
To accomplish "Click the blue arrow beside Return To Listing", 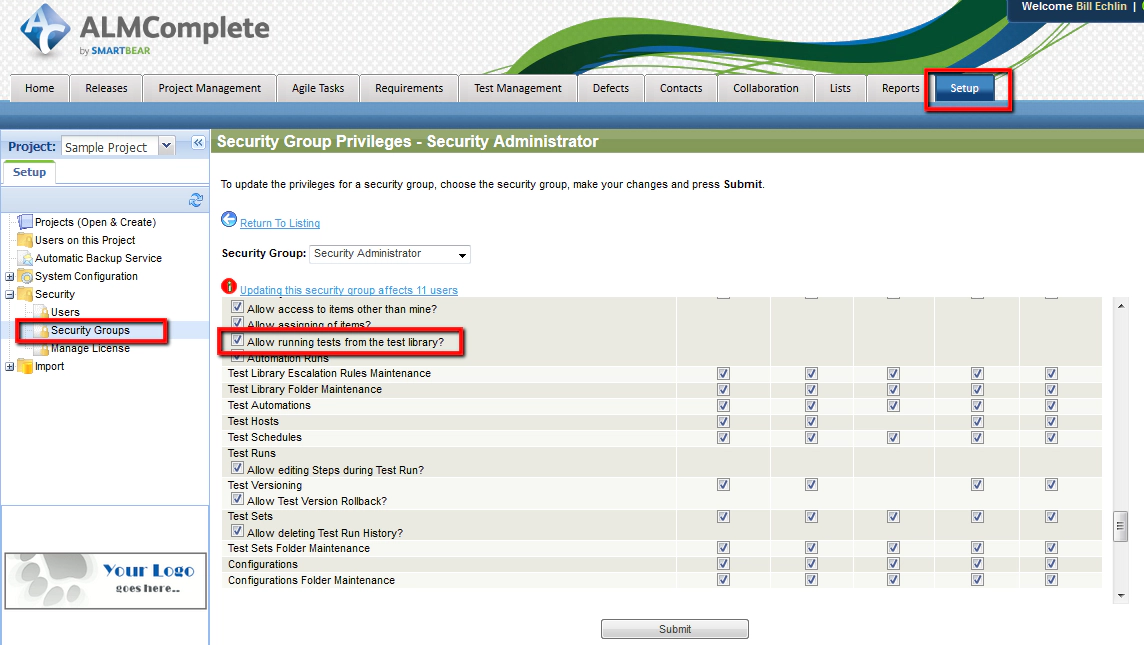I will (x=227, y=220).
